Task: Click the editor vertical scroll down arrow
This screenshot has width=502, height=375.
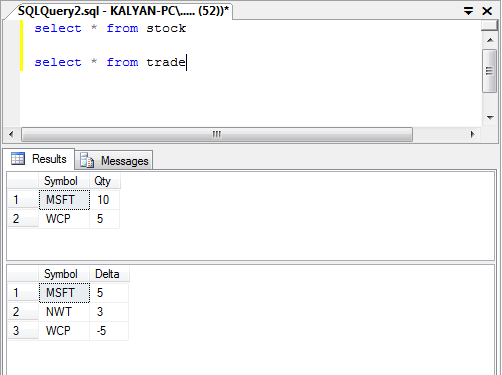Action: [490, 117]
